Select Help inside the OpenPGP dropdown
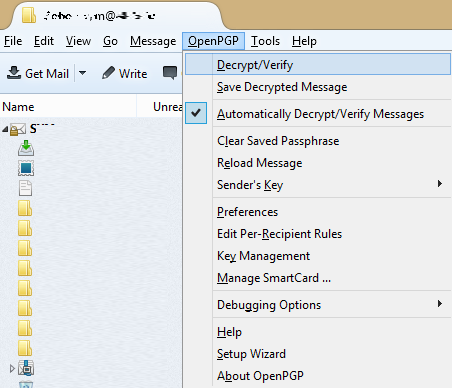This screenshot has width=452, height=388. click(318, 332)
